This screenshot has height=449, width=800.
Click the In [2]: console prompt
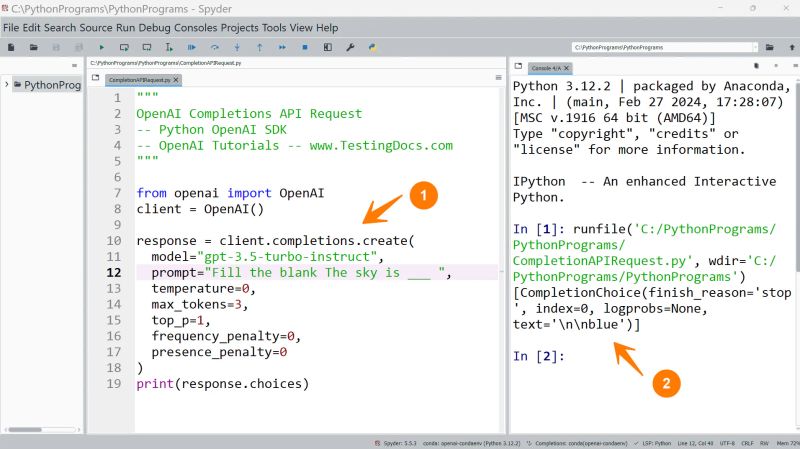(539, 356)
